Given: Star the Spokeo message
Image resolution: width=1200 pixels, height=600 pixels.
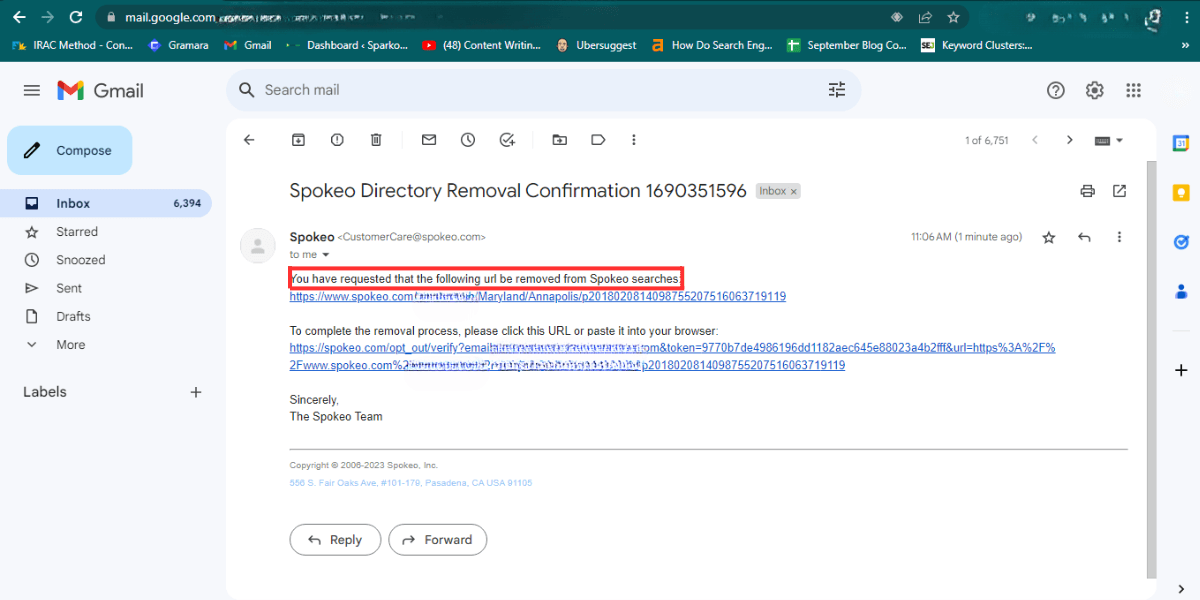Looking at the screenshot, I should click(x=1049, y=237).
